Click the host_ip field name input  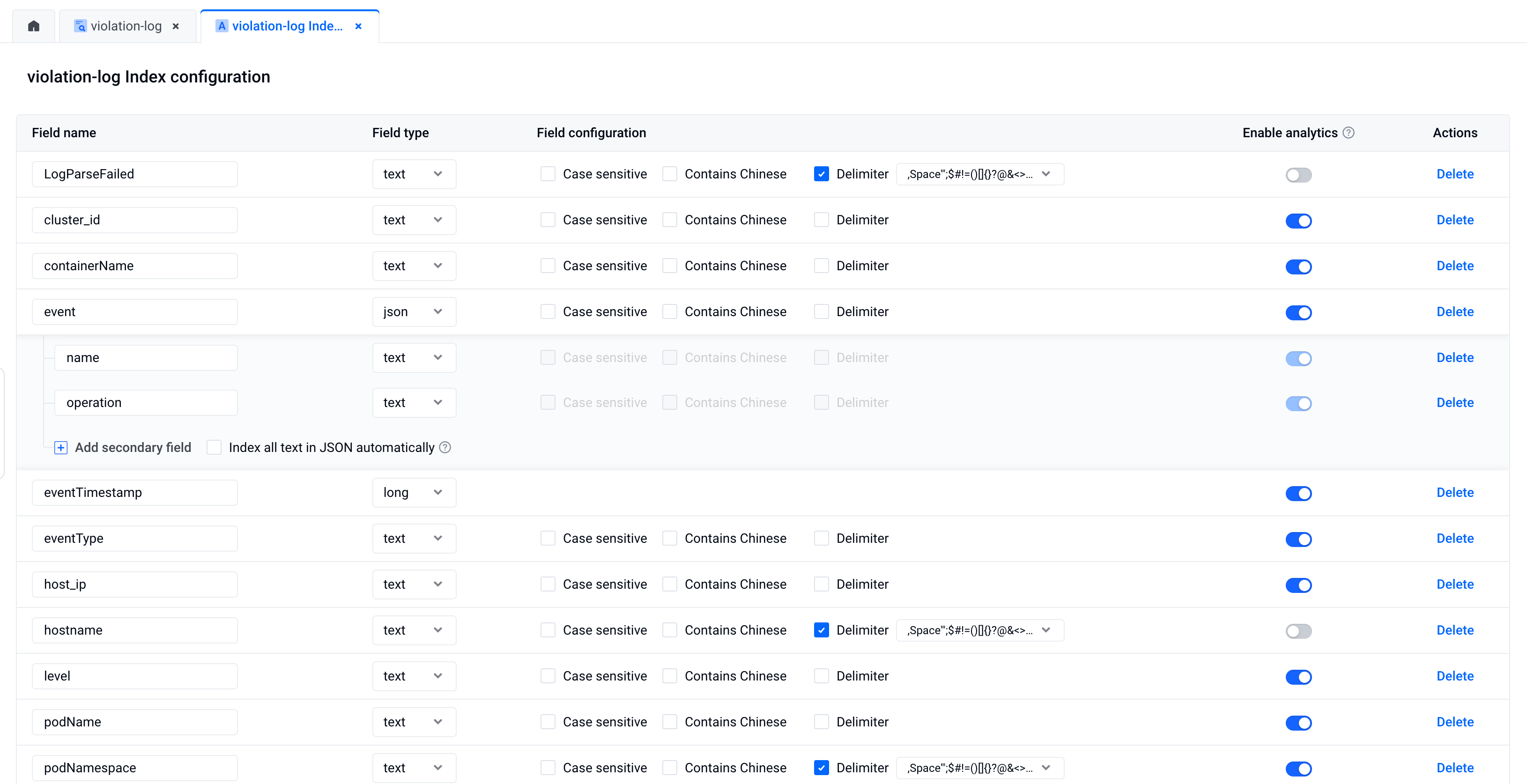pos(134,584)
